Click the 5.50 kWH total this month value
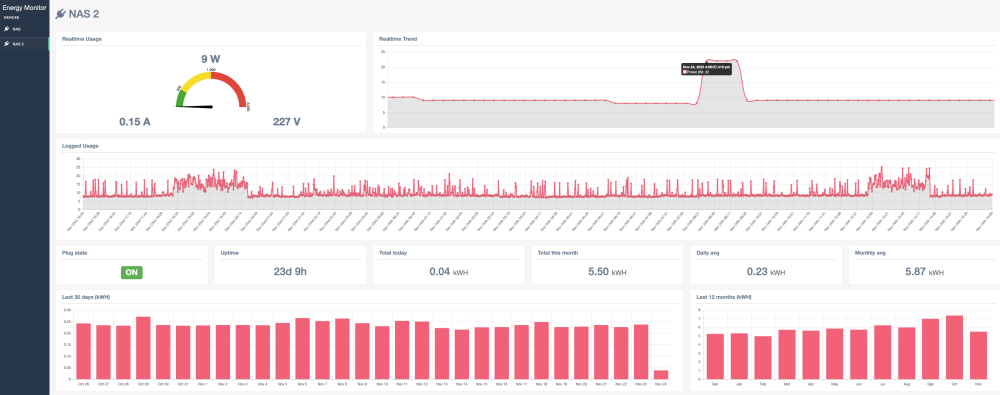Image resolution: width=1000 pixels, height=395 pixels. 607,271
